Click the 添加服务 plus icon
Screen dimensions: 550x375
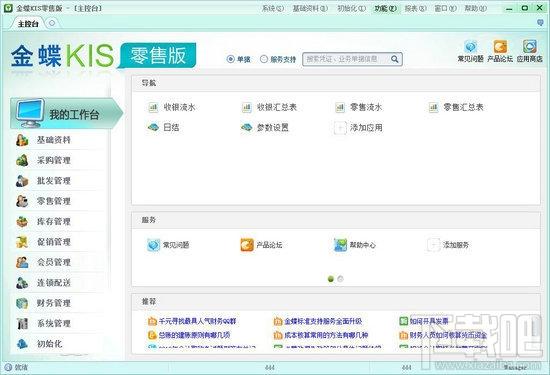click(x=434, y=245)
